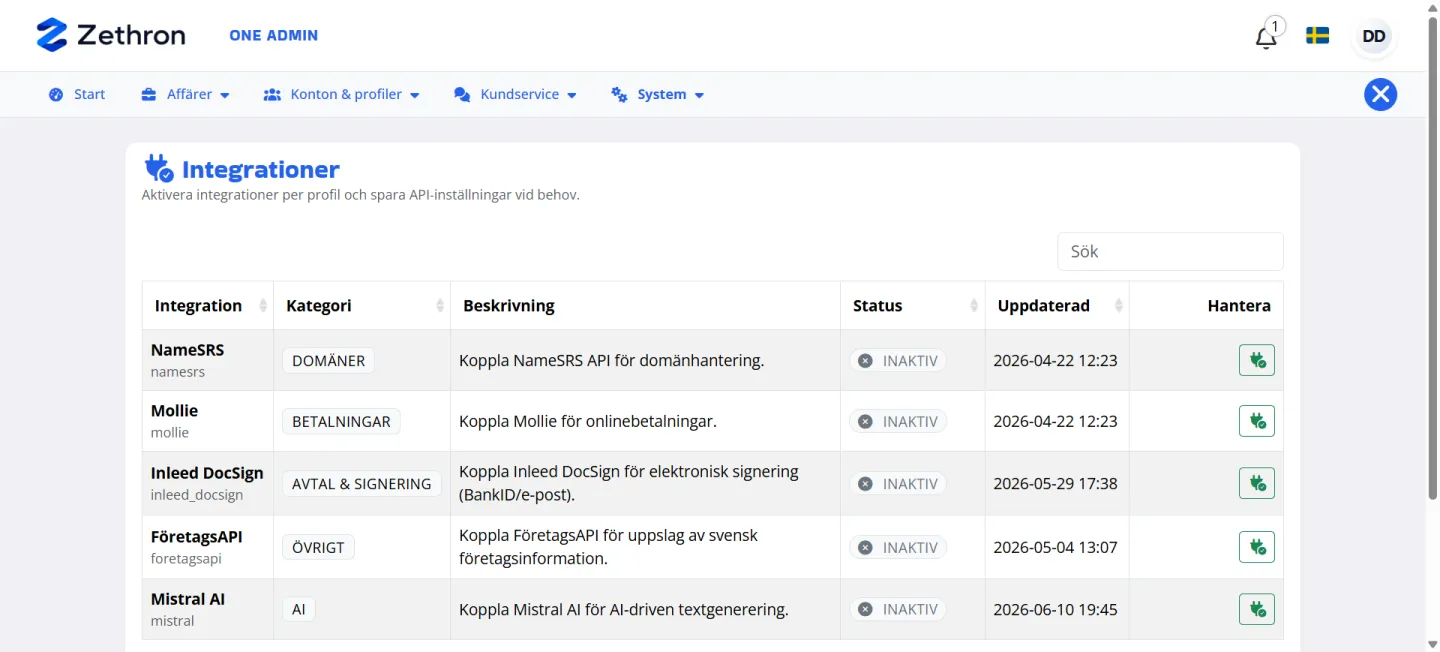This screenshot has width=1440, height=652.
Task: Click the date 2026-06-10 19:45
Action: (1055, 609)
